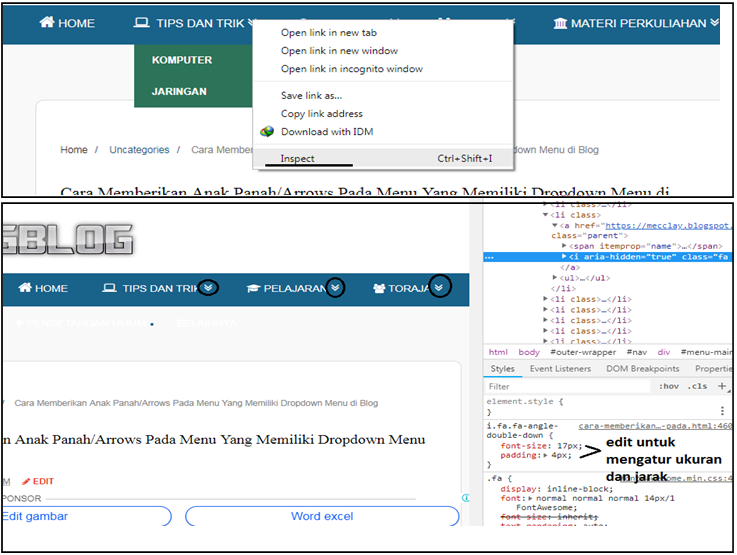Click the Filter field in Styles pane
Image resolution: width=737 pixels, height=555 pixels.
568,386
